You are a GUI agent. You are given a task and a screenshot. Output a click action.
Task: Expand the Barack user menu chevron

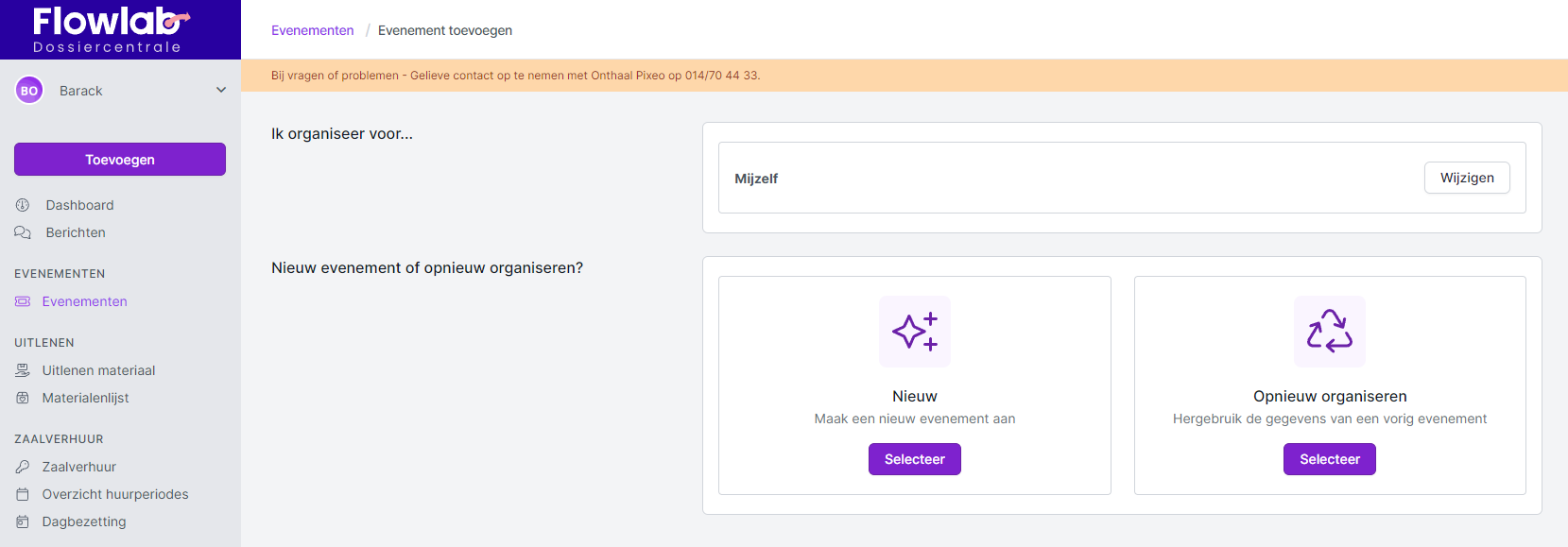pyautogui.click(x=221, y=91)
